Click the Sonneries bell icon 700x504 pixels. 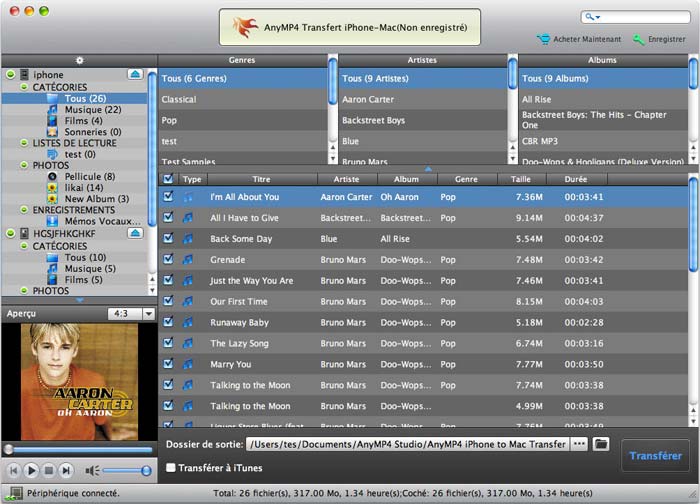[53, 132]
